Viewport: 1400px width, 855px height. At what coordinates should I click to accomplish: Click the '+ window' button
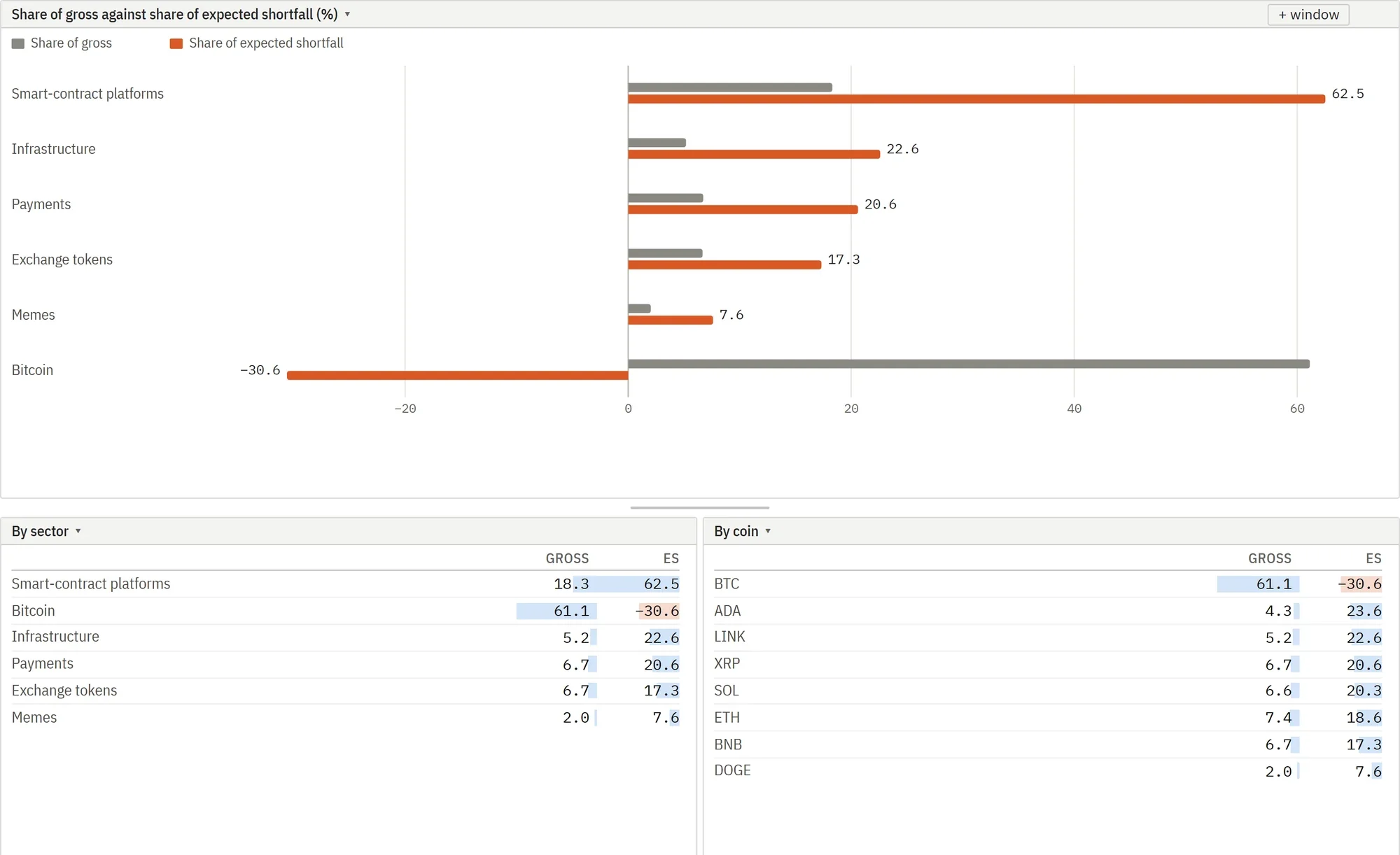click(1308, 15)
